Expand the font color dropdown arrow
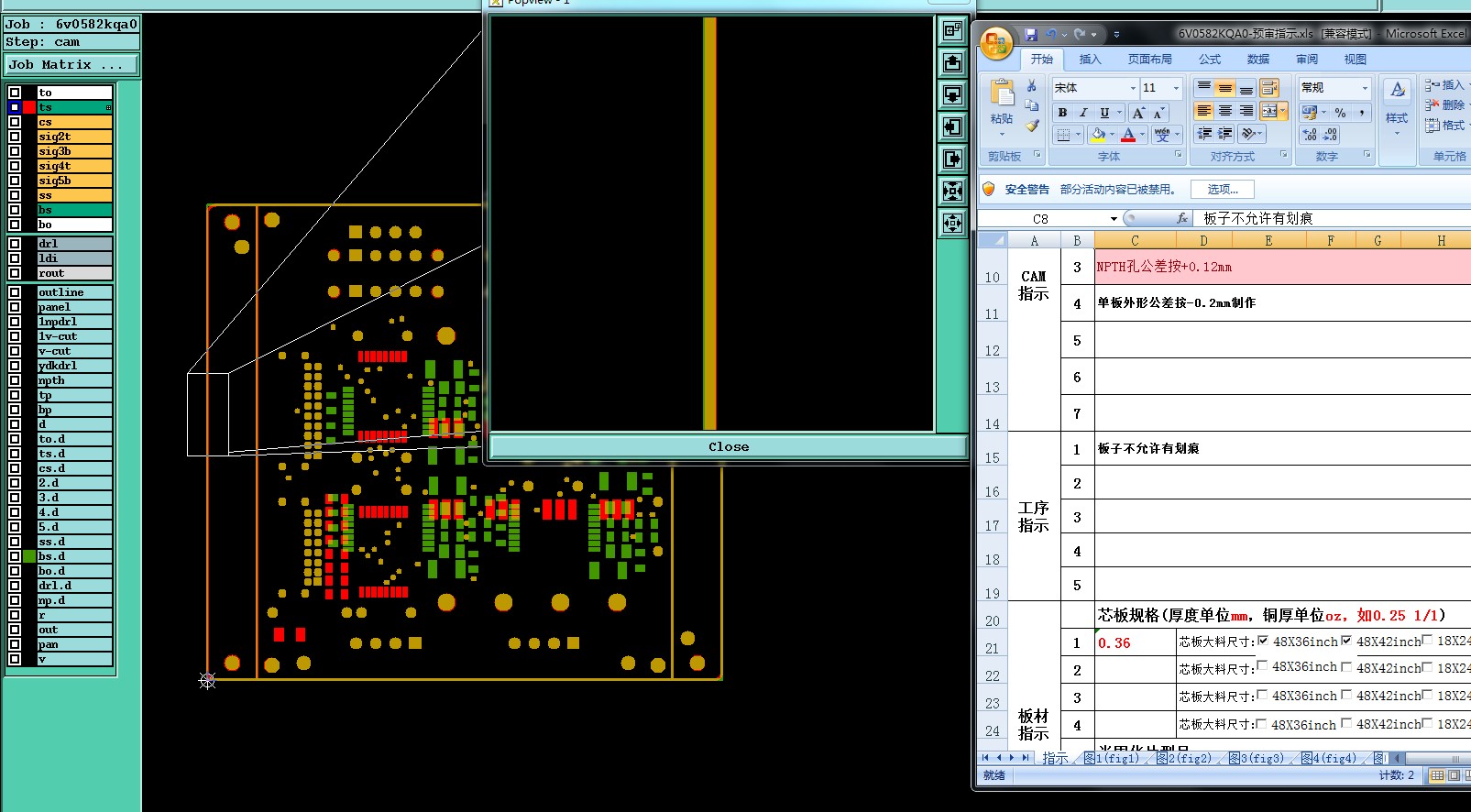This screenshot has width=1471, height=812. click(x=1142, y=136)
